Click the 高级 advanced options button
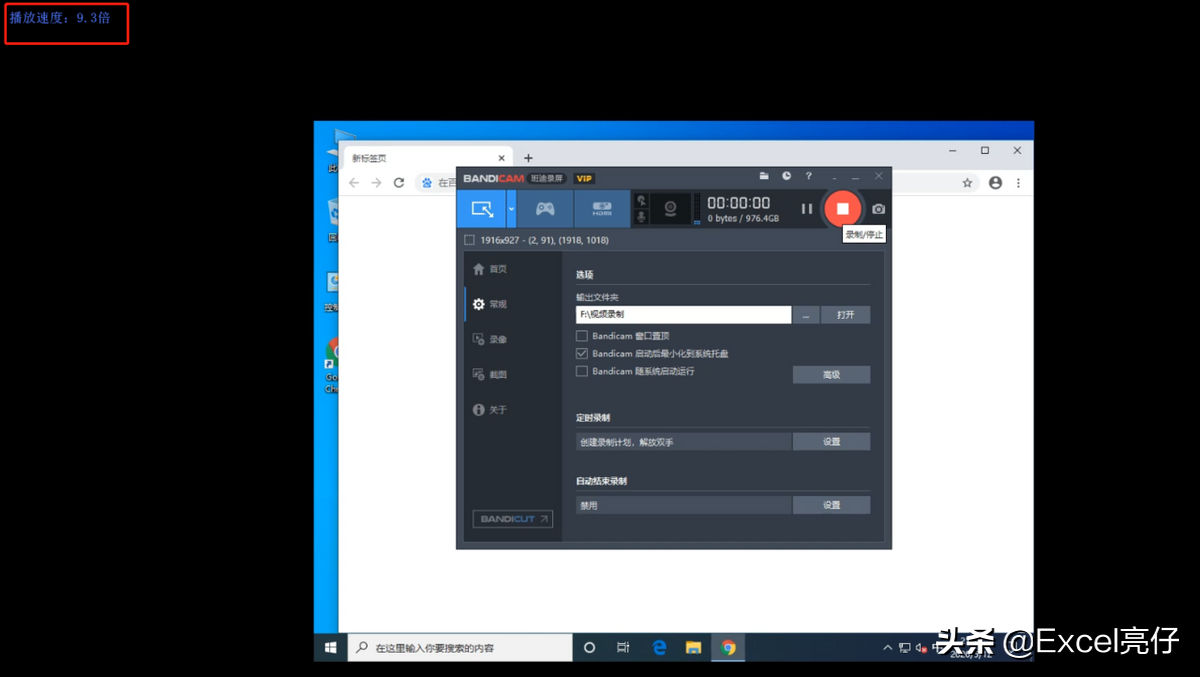The image size is (1200, 677). 831,375
